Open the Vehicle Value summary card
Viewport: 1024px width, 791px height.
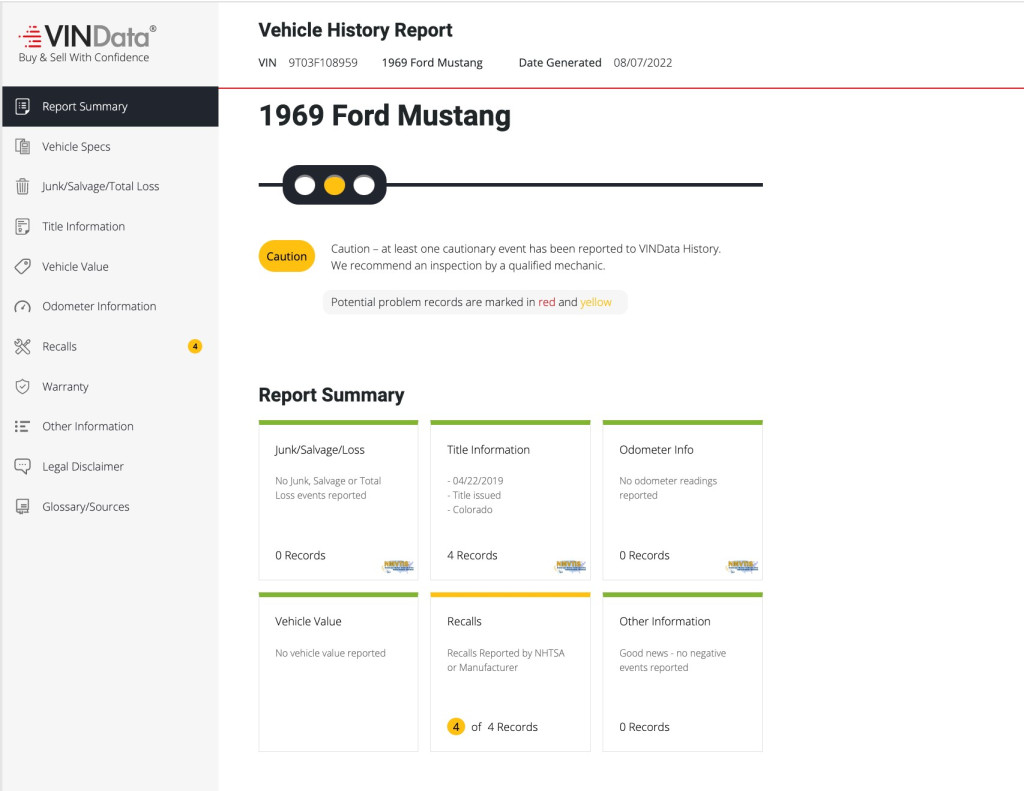coord(338,671)
